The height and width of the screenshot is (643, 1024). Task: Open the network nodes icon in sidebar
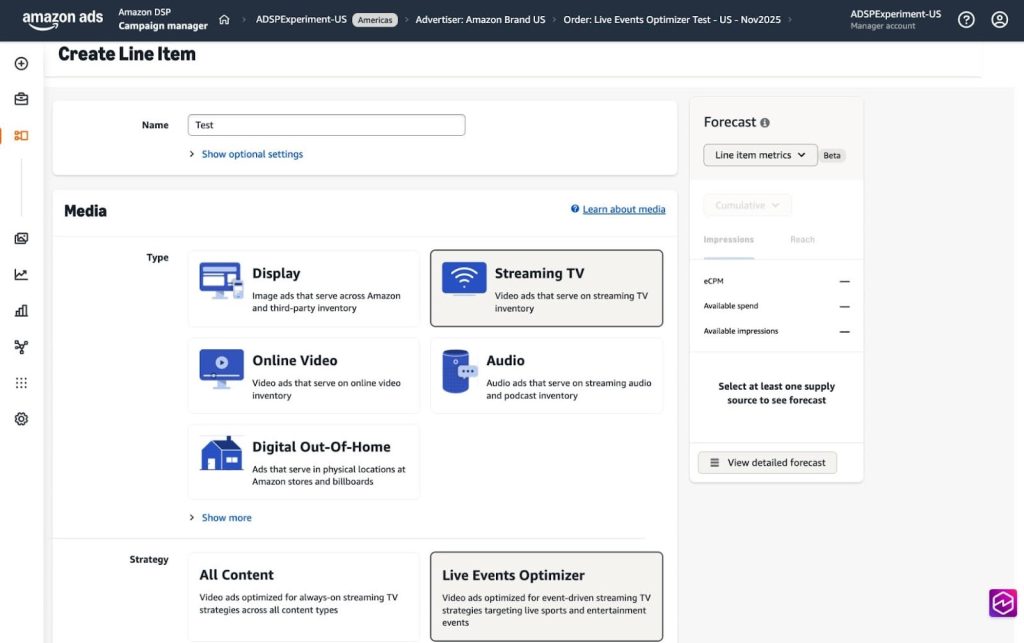pos(22,347)
